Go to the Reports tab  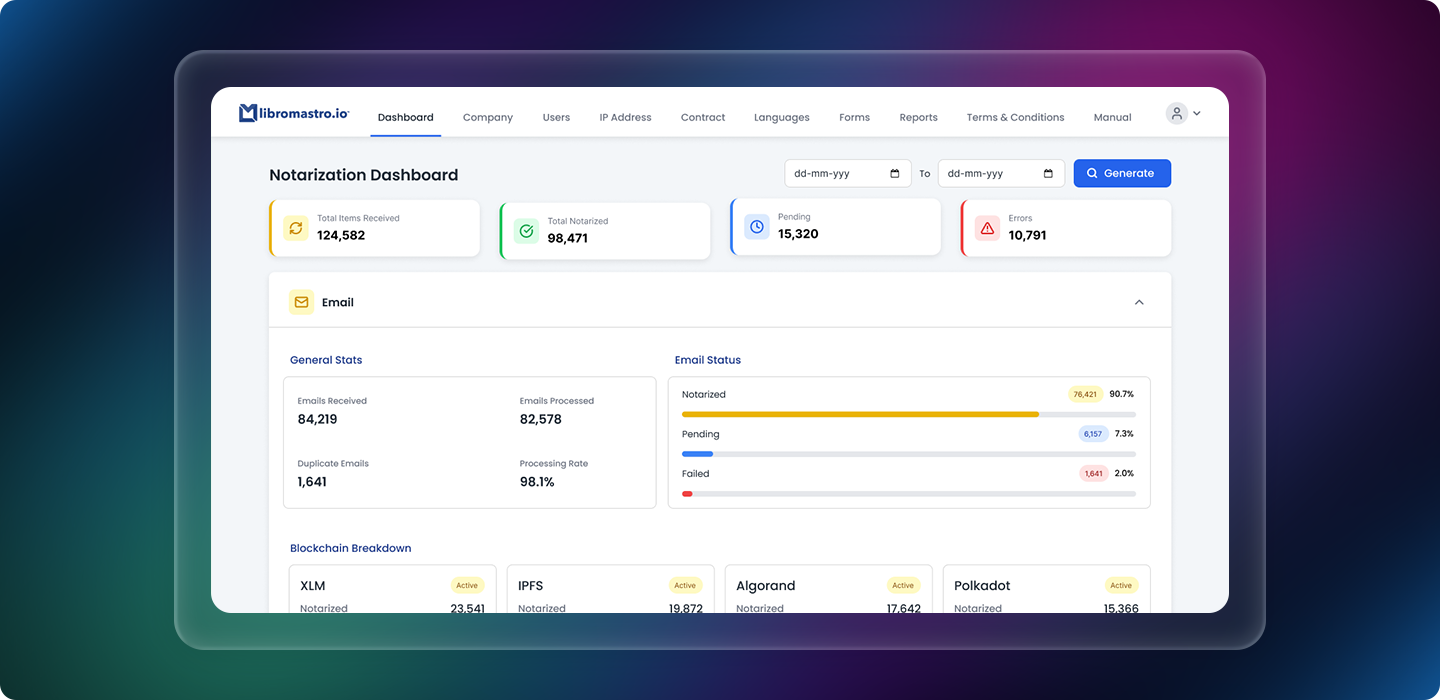(x=918, y=118)
